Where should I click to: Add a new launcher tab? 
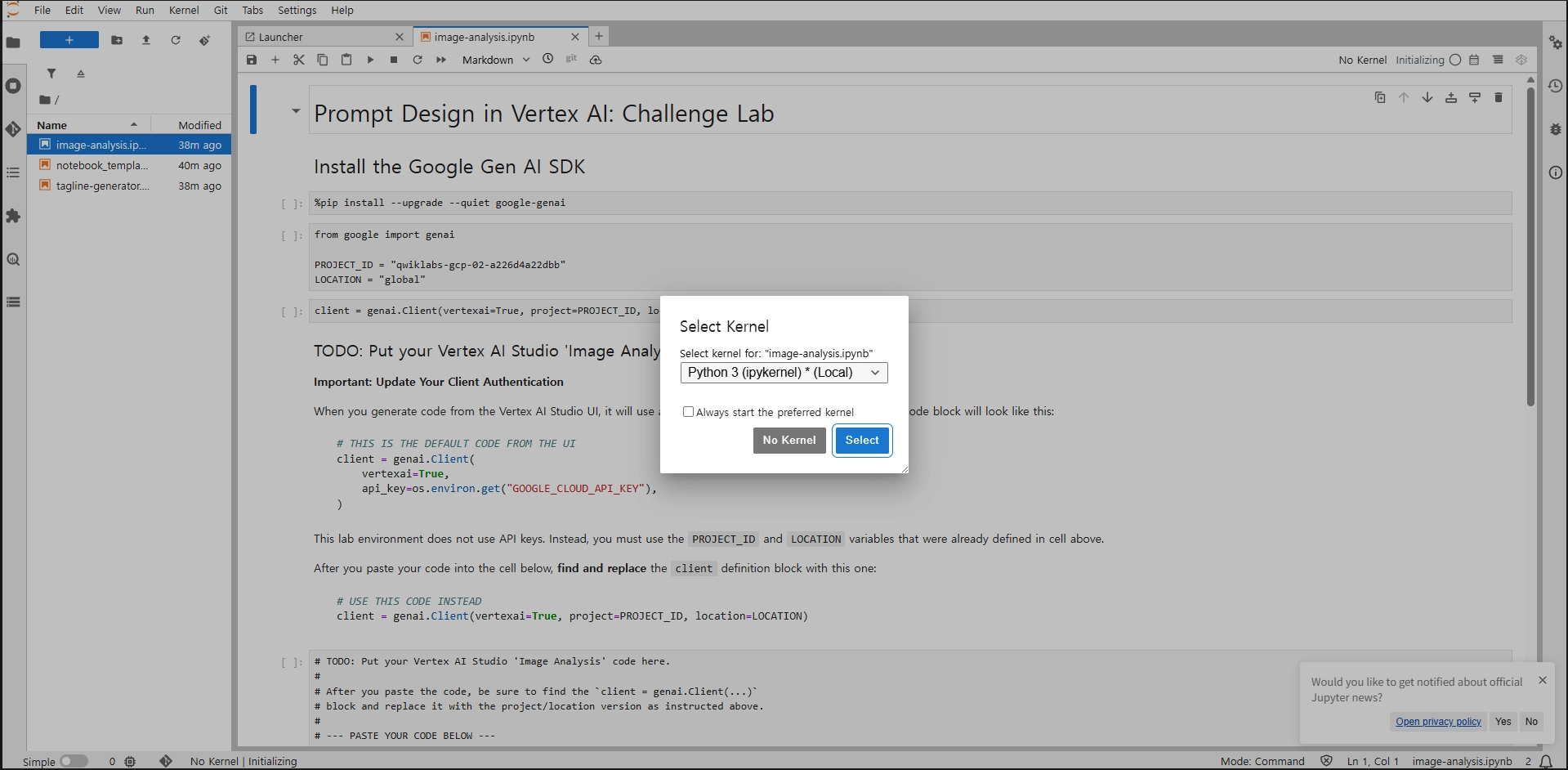pyautogui.click(x=599, y=36)
